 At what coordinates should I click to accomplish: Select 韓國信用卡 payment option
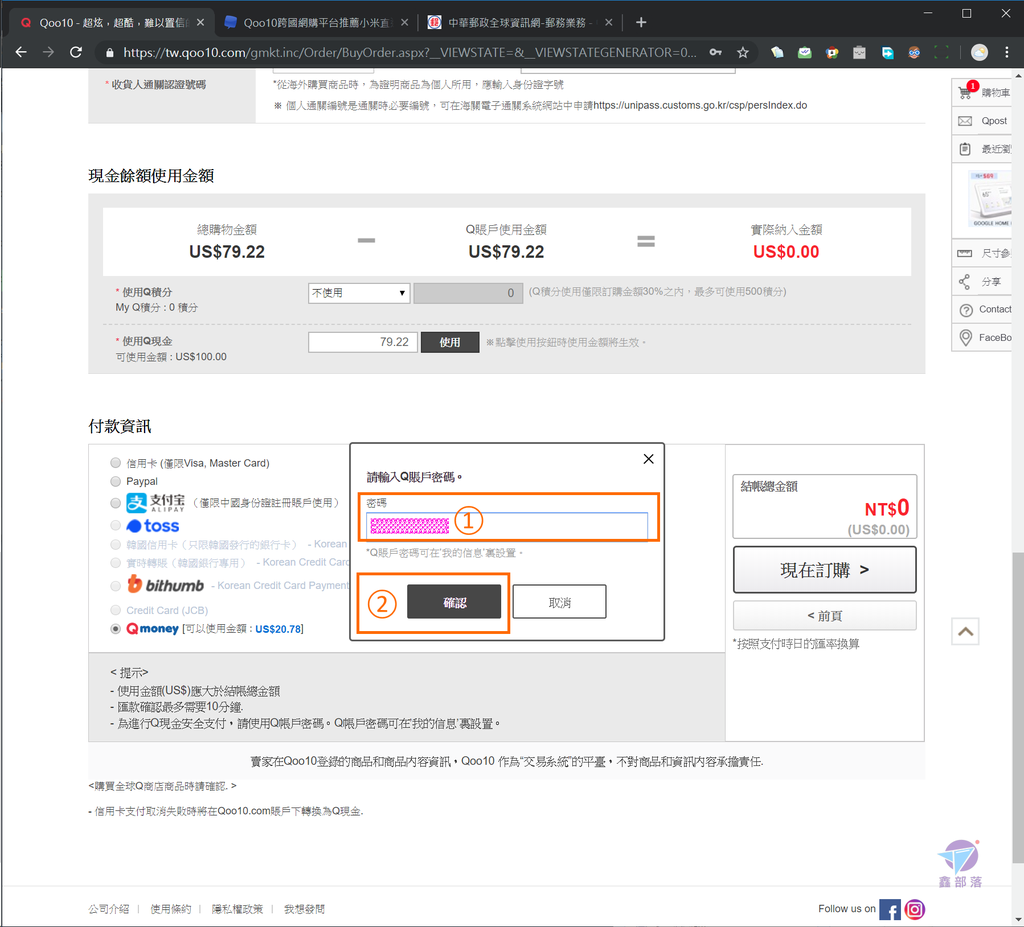click(116, 544)
